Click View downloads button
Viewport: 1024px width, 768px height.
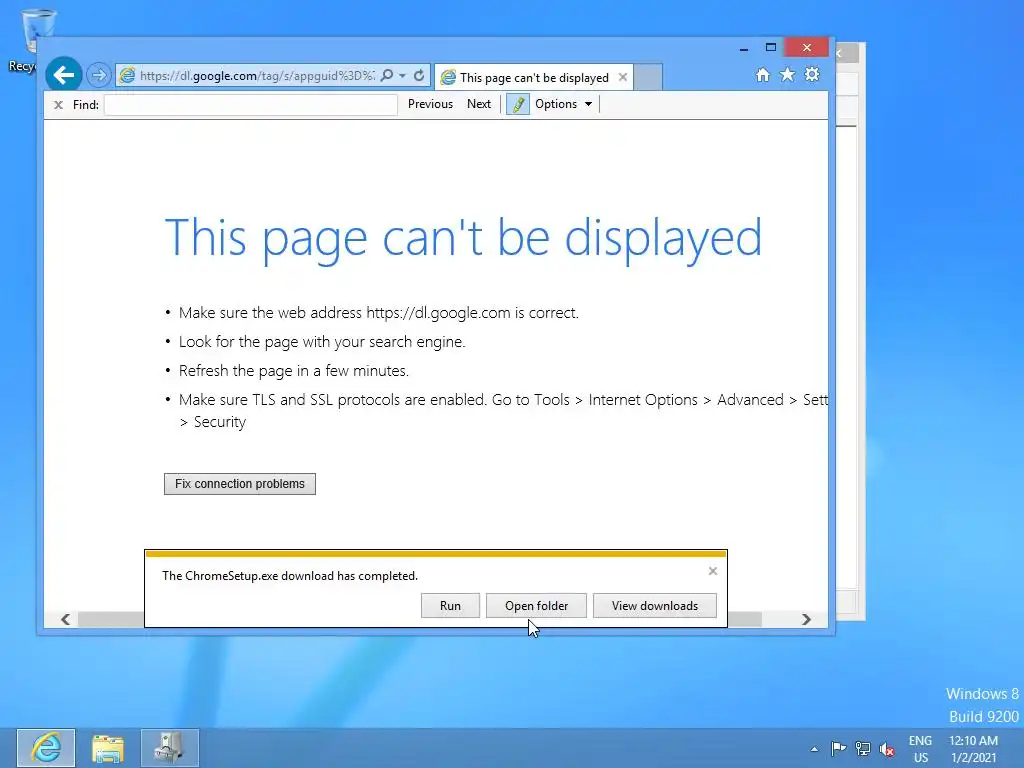[654, 605]
